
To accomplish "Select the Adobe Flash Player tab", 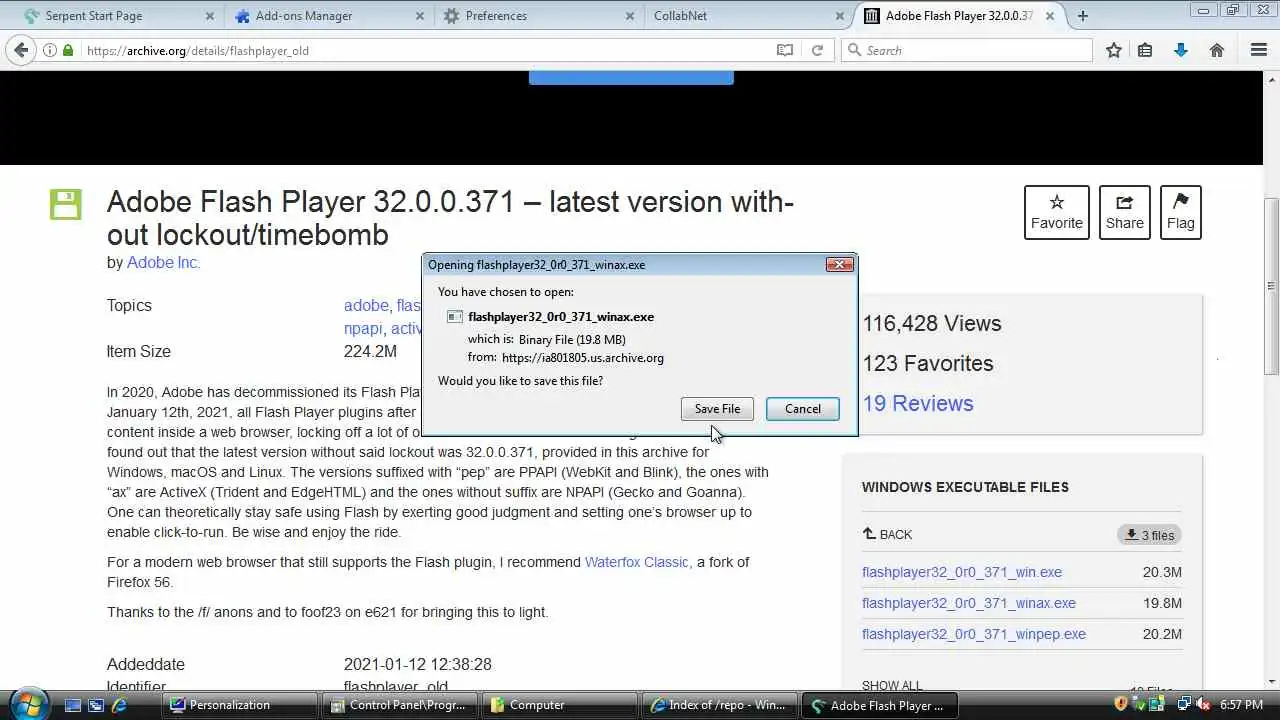I will [958, 16].
